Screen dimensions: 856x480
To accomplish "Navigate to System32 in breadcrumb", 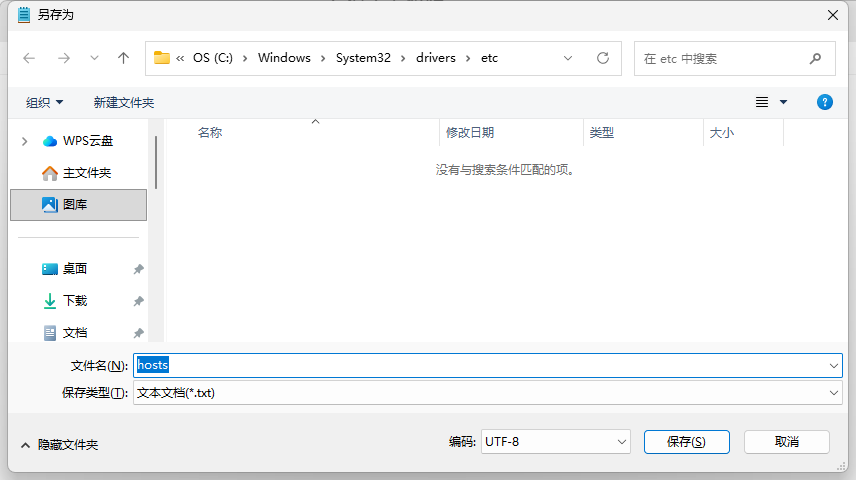I will [x=363, y=58].
